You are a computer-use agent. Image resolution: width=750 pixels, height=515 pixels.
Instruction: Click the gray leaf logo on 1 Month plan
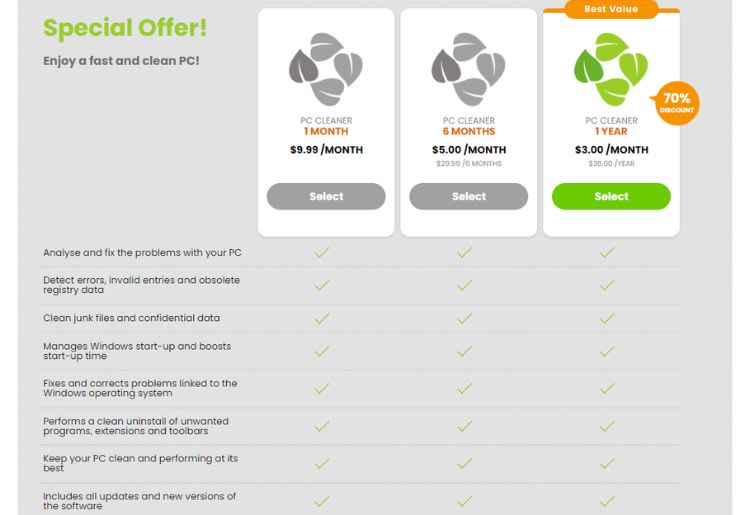[x=325, y=70]
